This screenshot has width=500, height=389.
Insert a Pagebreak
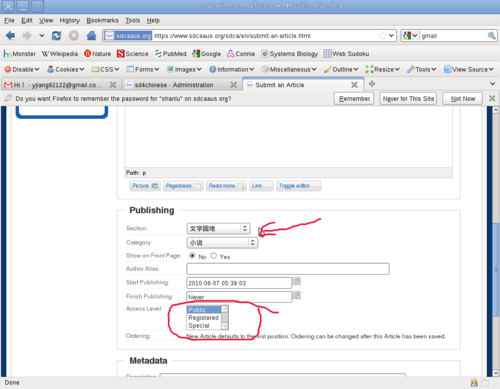click(183, 186)
